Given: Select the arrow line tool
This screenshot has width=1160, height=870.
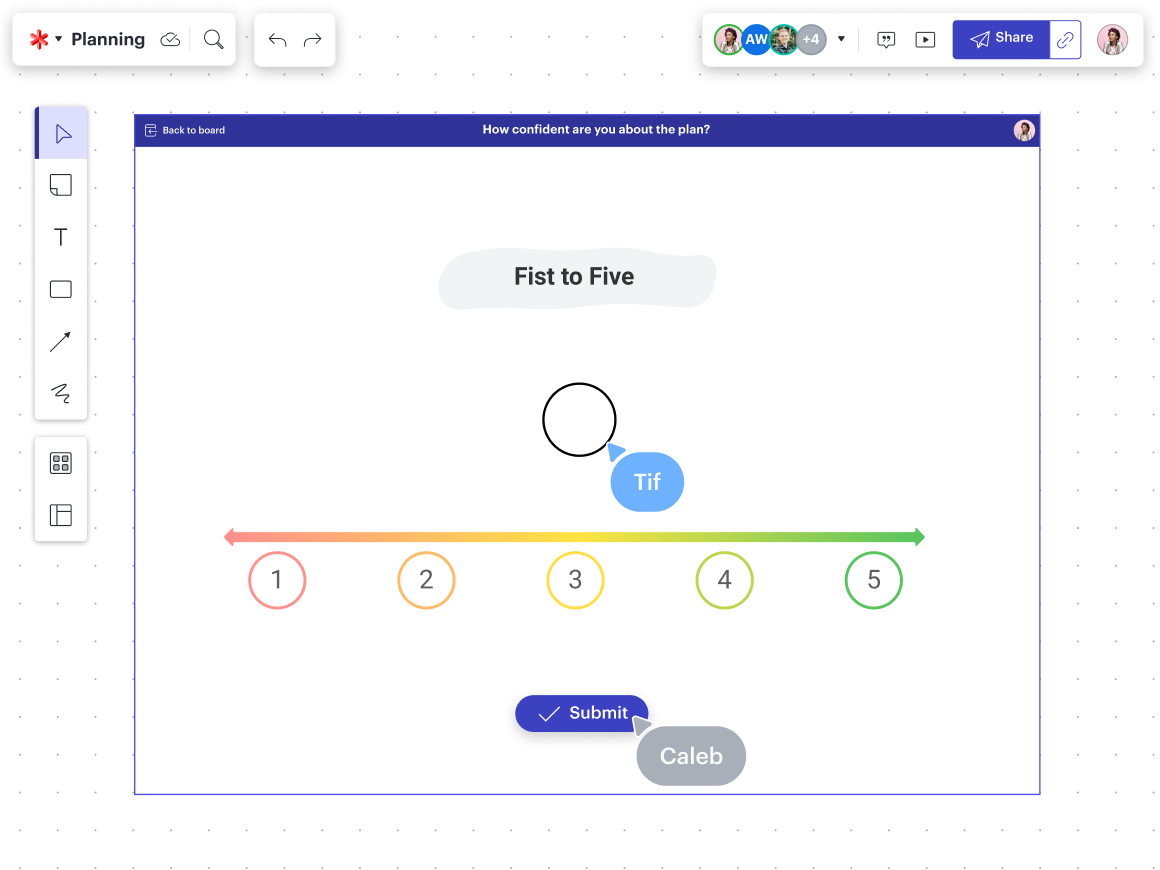Looking at the screenshot, I should pyautogui.click(x=61, y=342).
